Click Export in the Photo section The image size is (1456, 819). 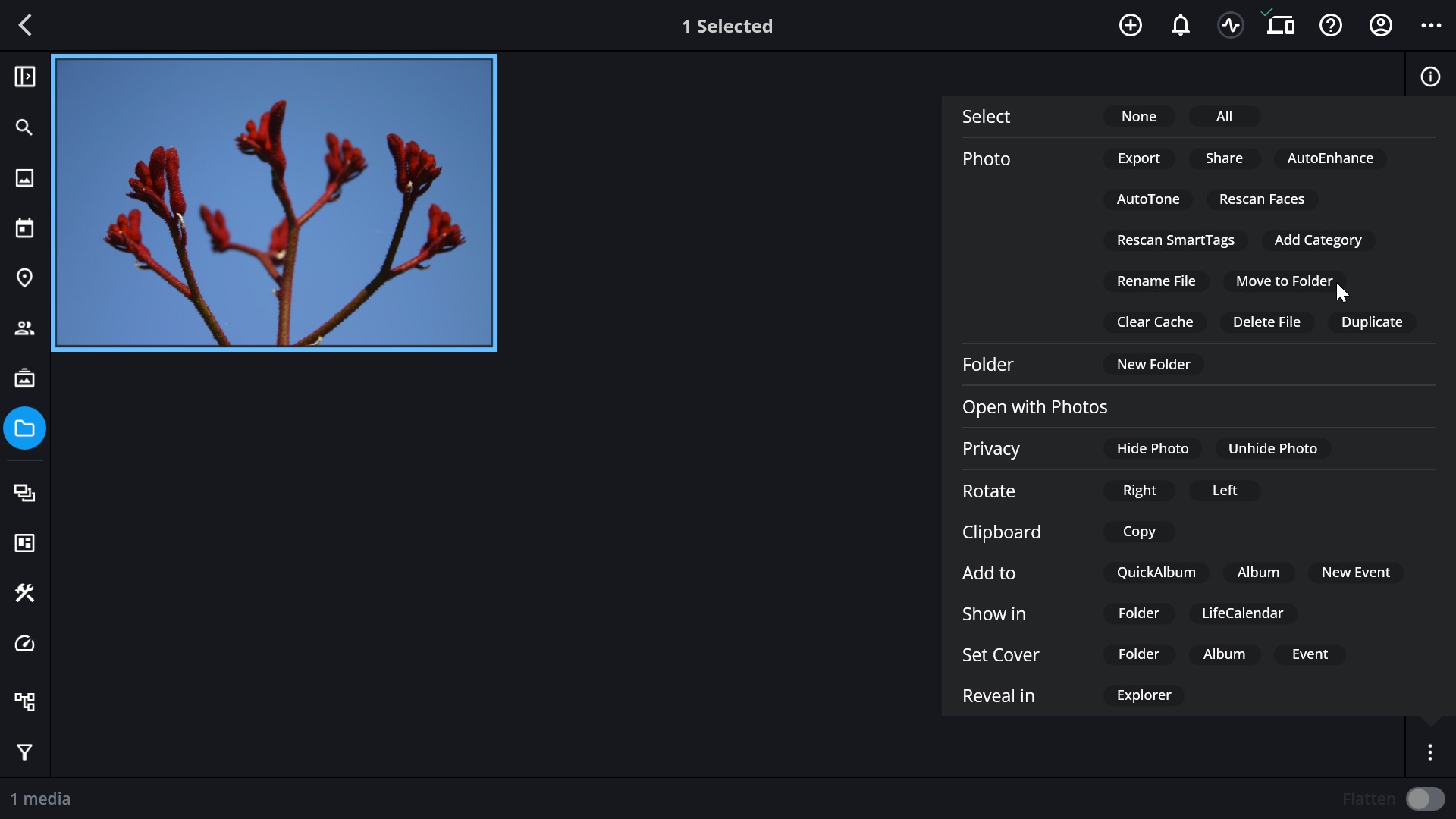[1138, 158]
